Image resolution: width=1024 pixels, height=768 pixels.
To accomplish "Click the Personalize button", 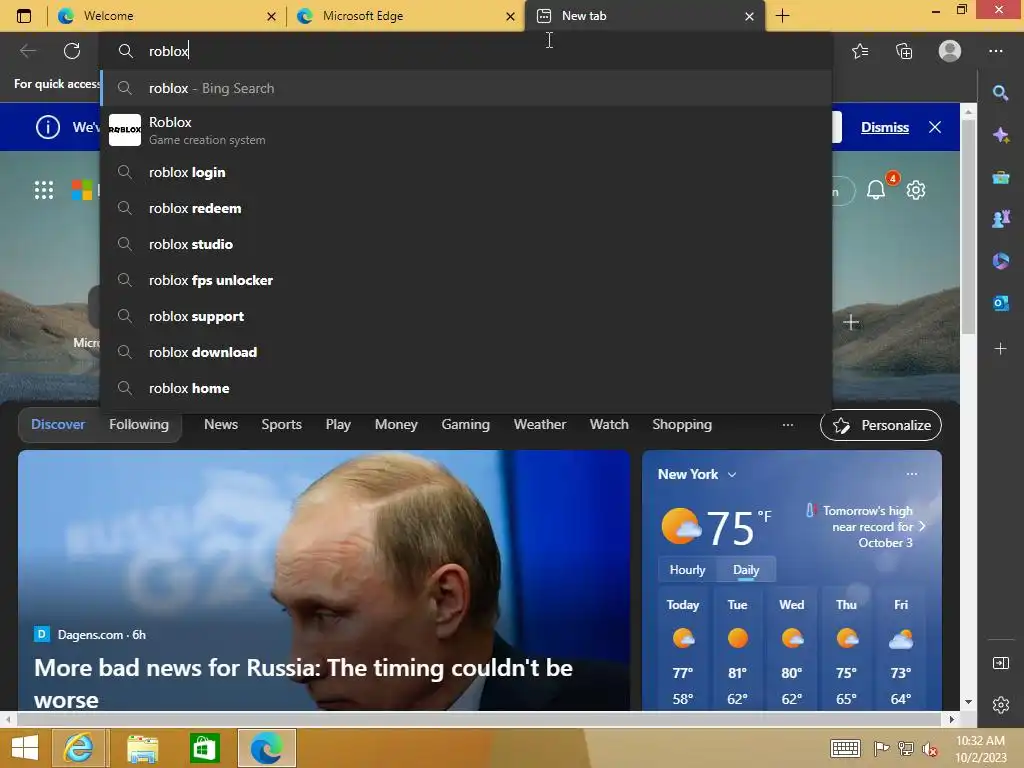I will pyautogui.click(x=880, y=425).
